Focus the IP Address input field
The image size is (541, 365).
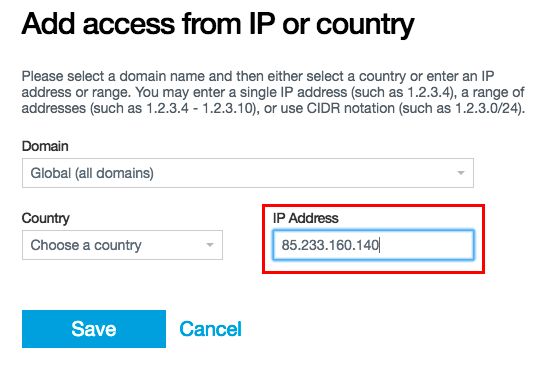click(373, 245)
